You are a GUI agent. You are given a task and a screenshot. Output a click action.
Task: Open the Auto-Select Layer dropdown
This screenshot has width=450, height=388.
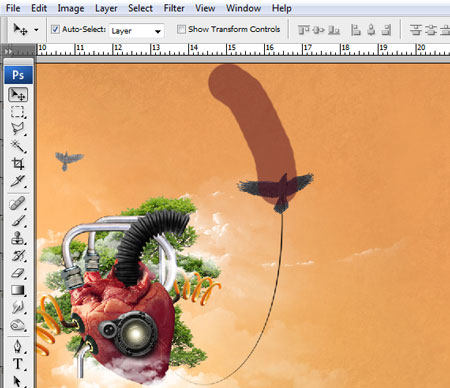[136, 31]
